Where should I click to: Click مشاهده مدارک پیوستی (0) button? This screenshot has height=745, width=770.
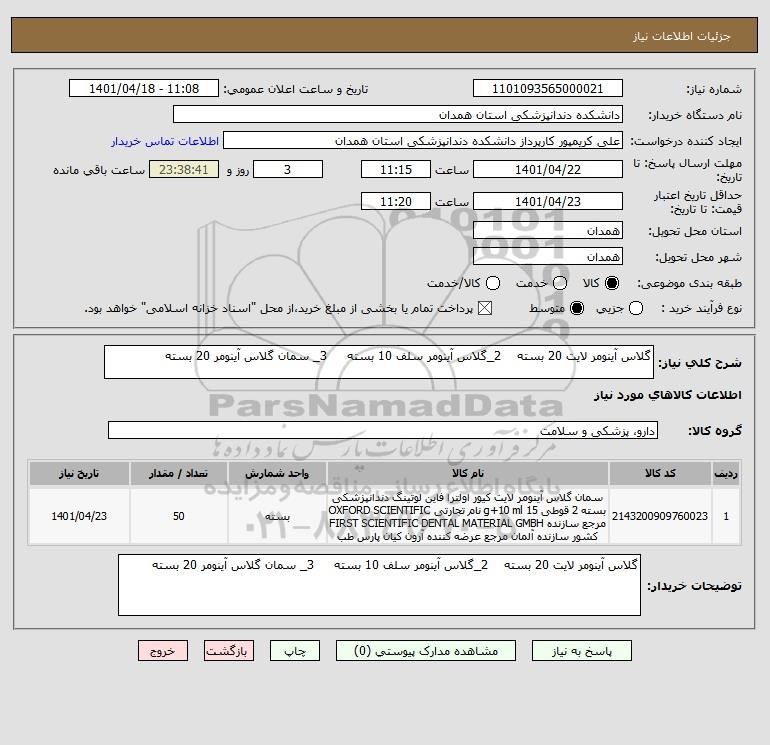426,651
